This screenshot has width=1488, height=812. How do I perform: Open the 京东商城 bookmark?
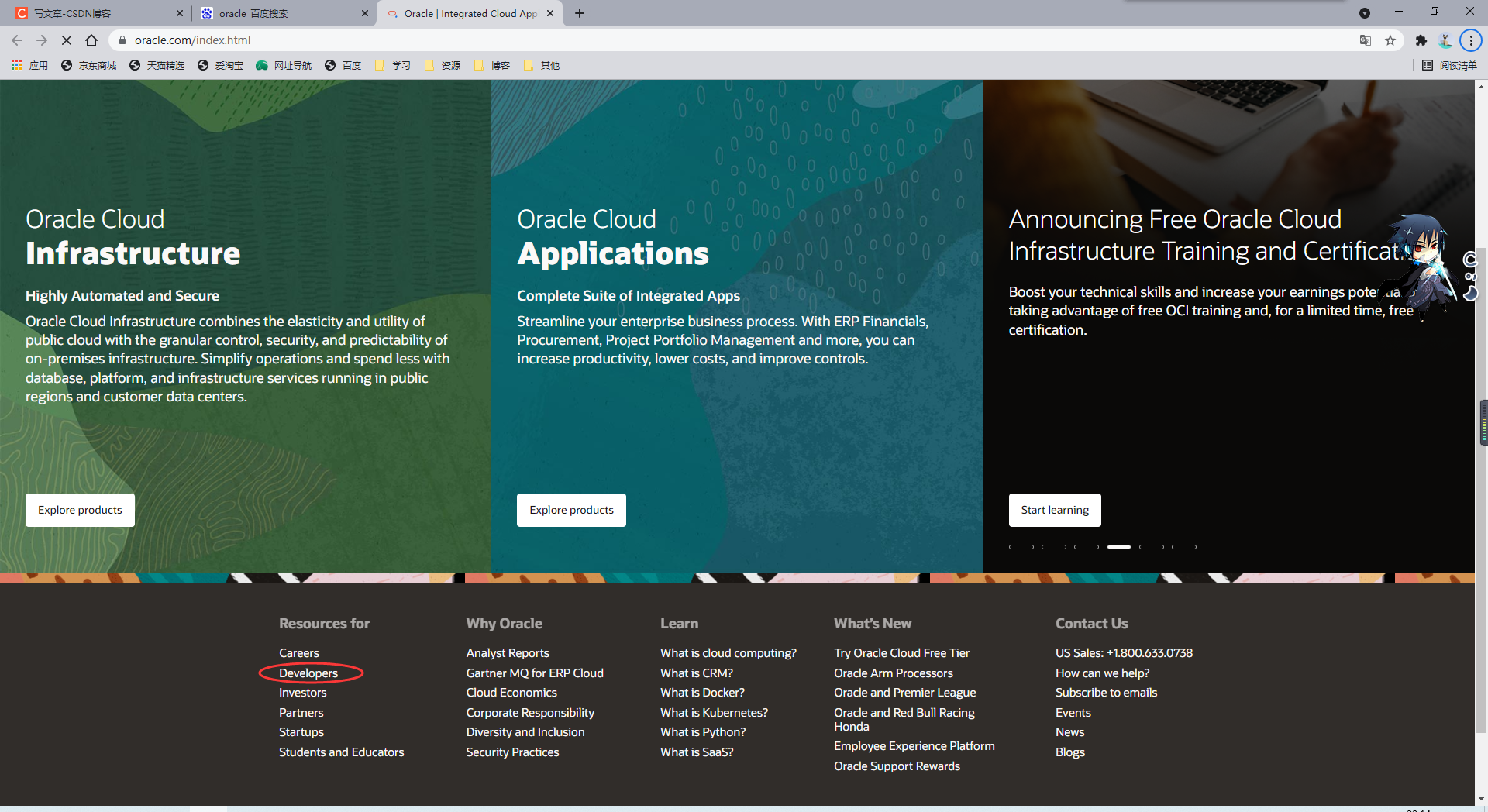tap(88, 65)
